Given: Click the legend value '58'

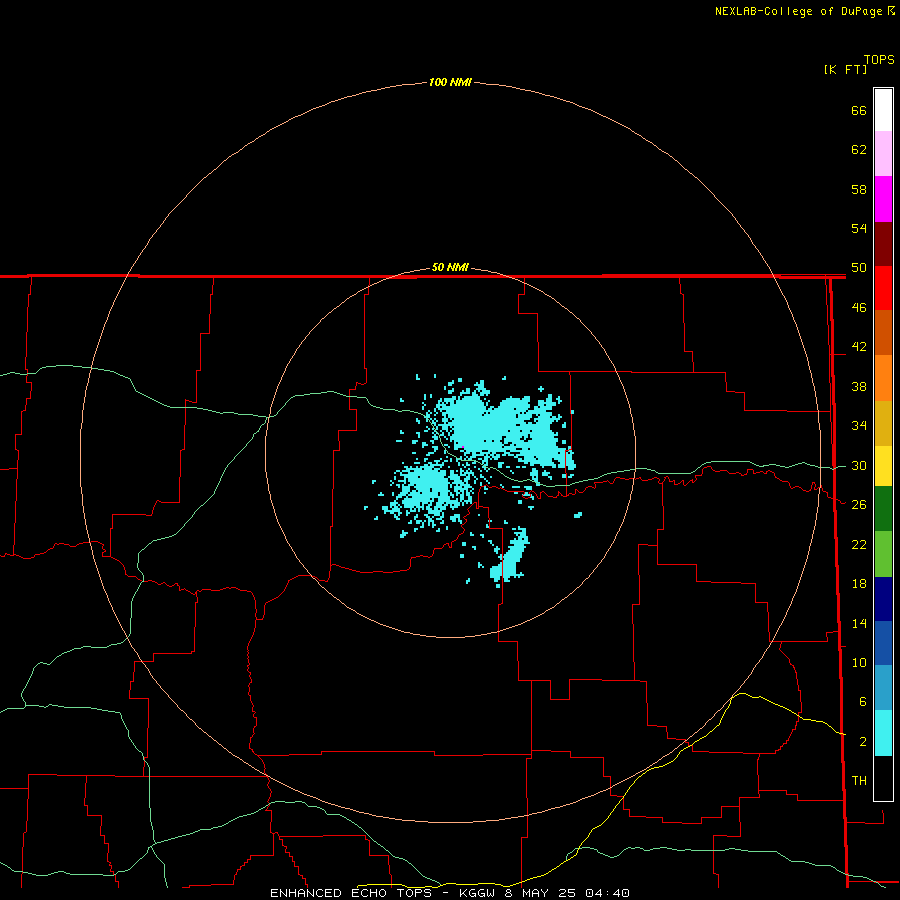Looking at the screenshot, I should [859, 189].
